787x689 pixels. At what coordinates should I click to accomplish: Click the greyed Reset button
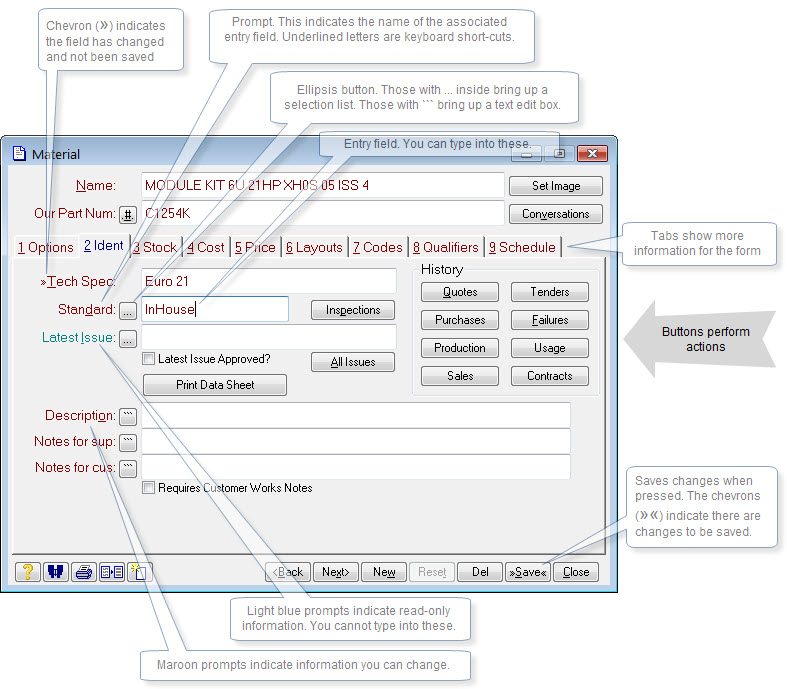(432, 572)
